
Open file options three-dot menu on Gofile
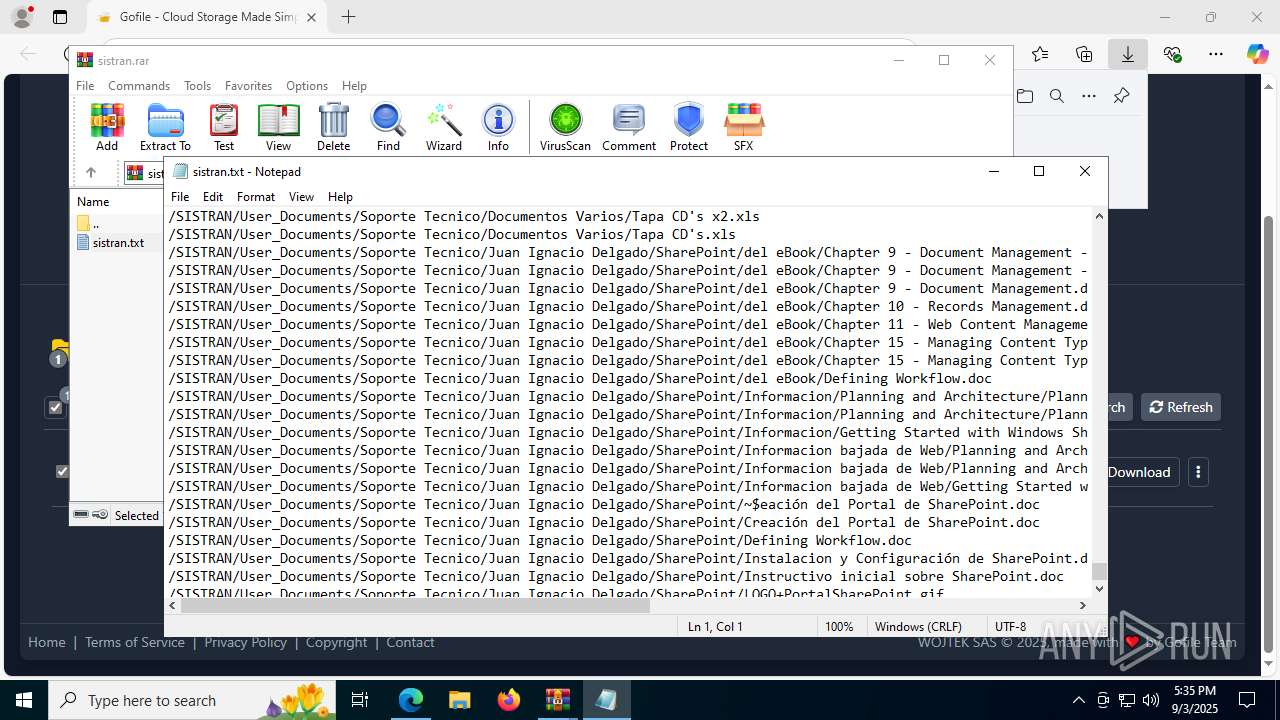click(1198, 472)
